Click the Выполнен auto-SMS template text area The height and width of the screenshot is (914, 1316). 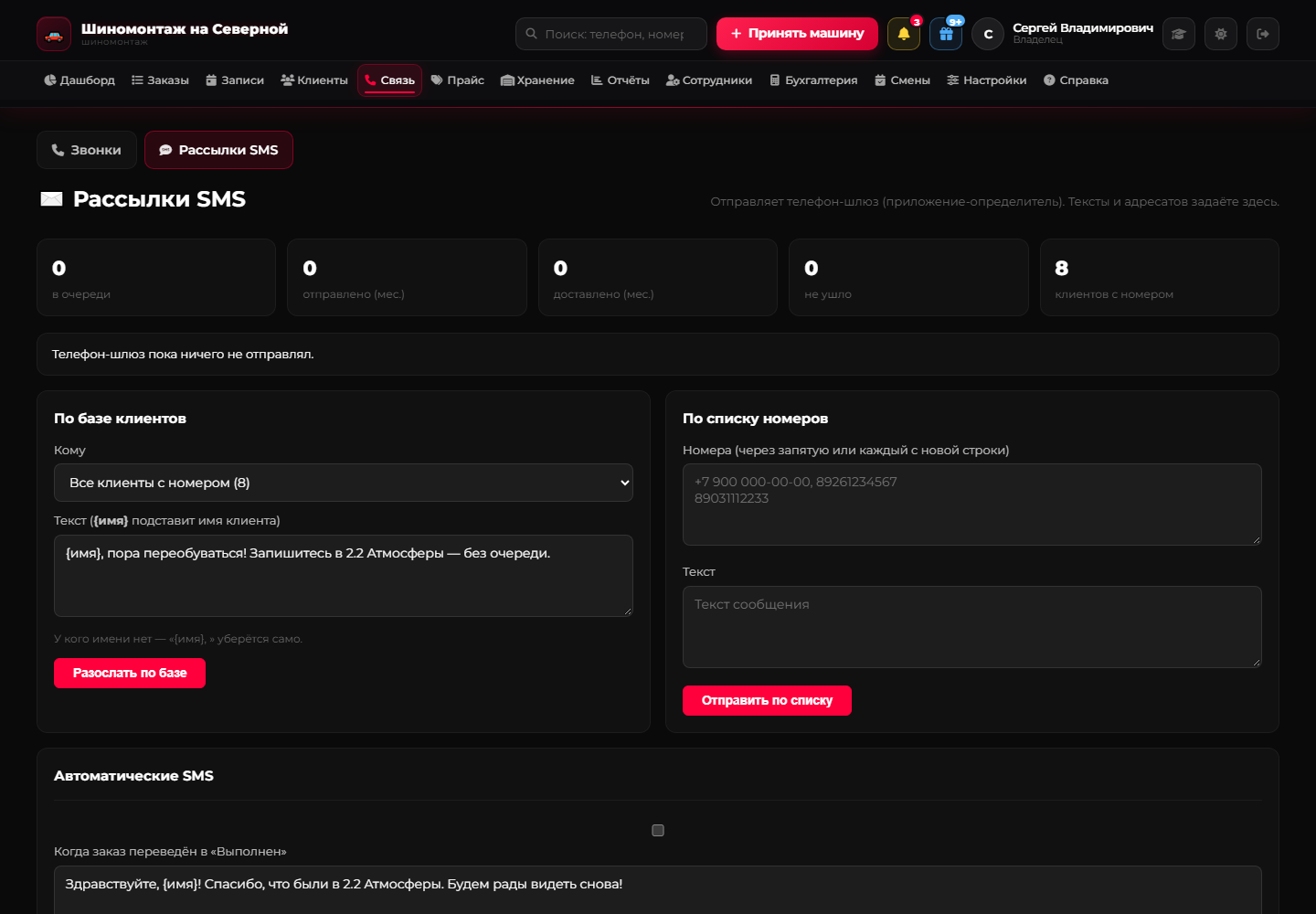coord(658,890)
